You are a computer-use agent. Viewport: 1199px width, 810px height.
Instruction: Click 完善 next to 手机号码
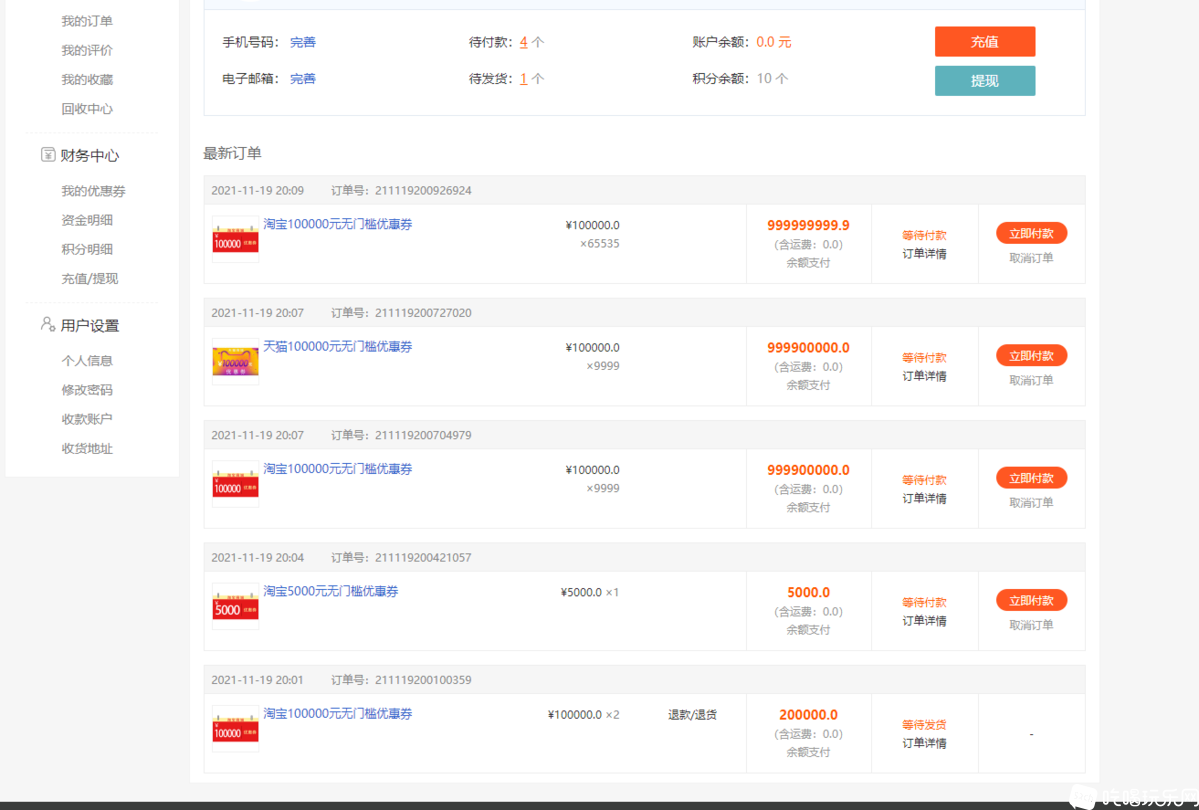tap(303, 42)
